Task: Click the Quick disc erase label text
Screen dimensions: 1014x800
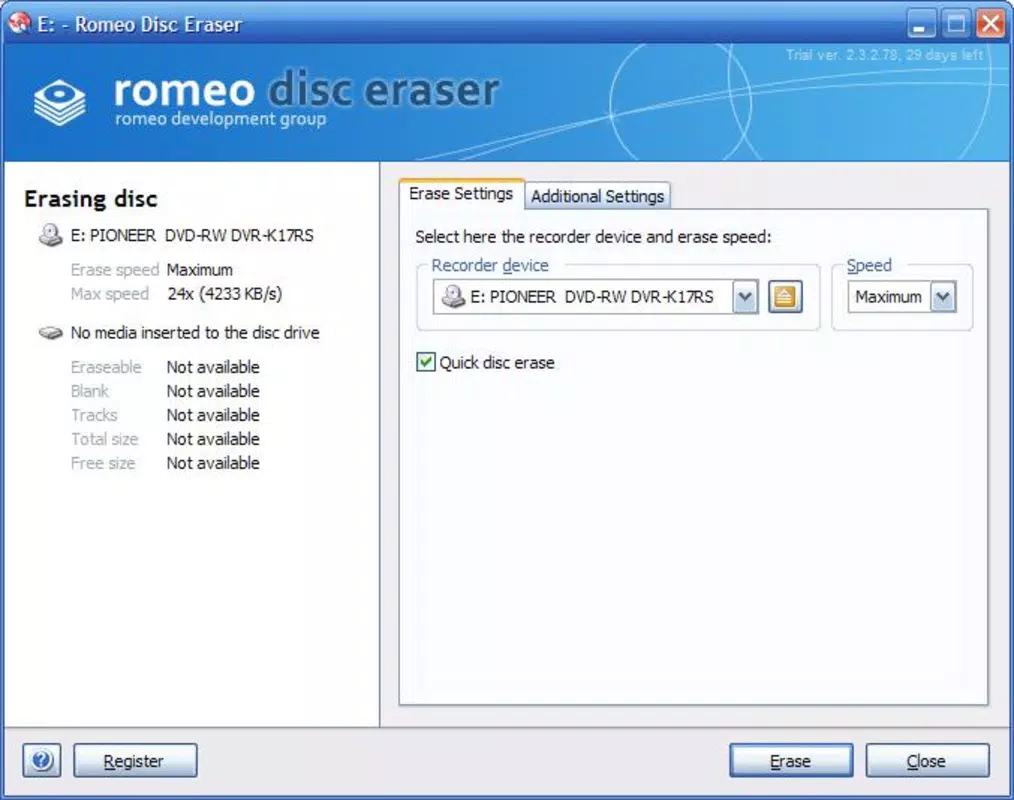Action: (497, 362)
